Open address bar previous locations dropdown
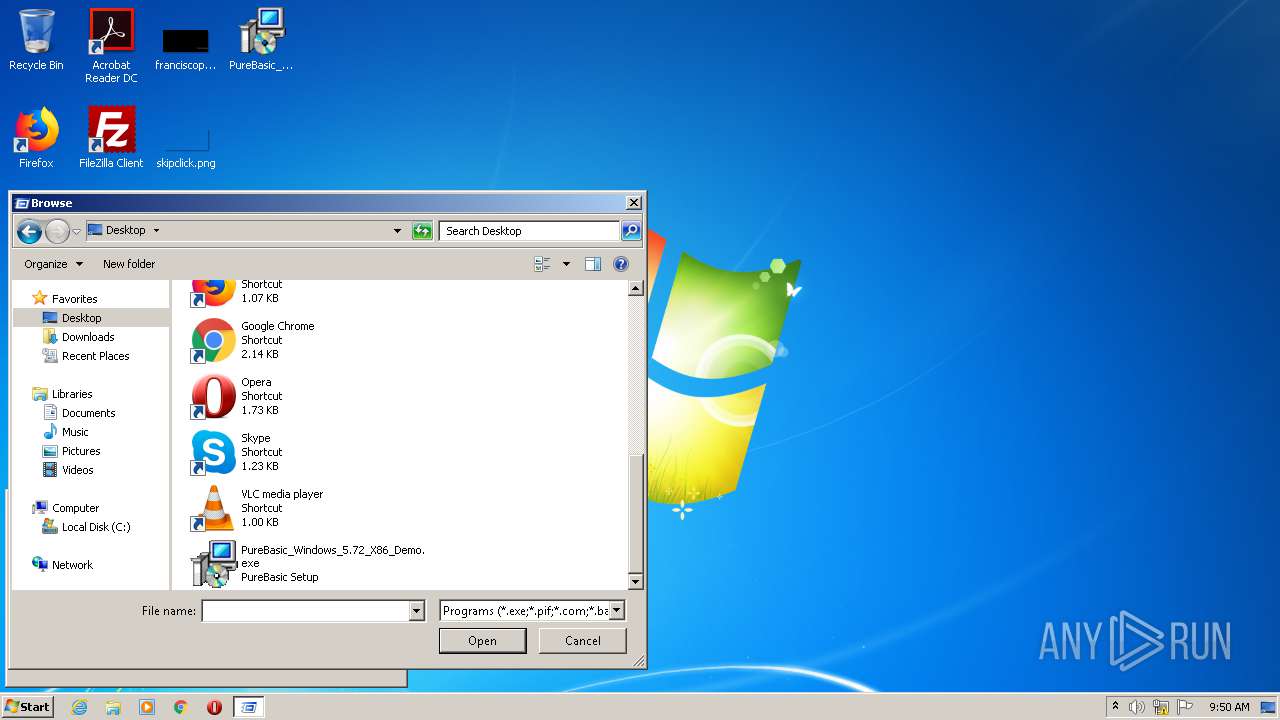This screenshot has height=720, width=1280. pyautogui.click(x=398, y=231)
